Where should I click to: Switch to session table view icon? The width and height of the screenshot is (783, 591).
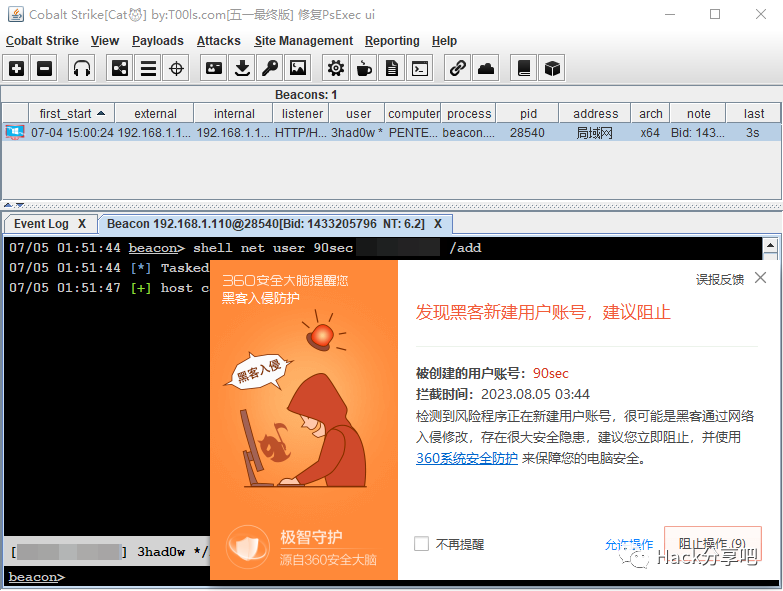click(x=148, y=68)
